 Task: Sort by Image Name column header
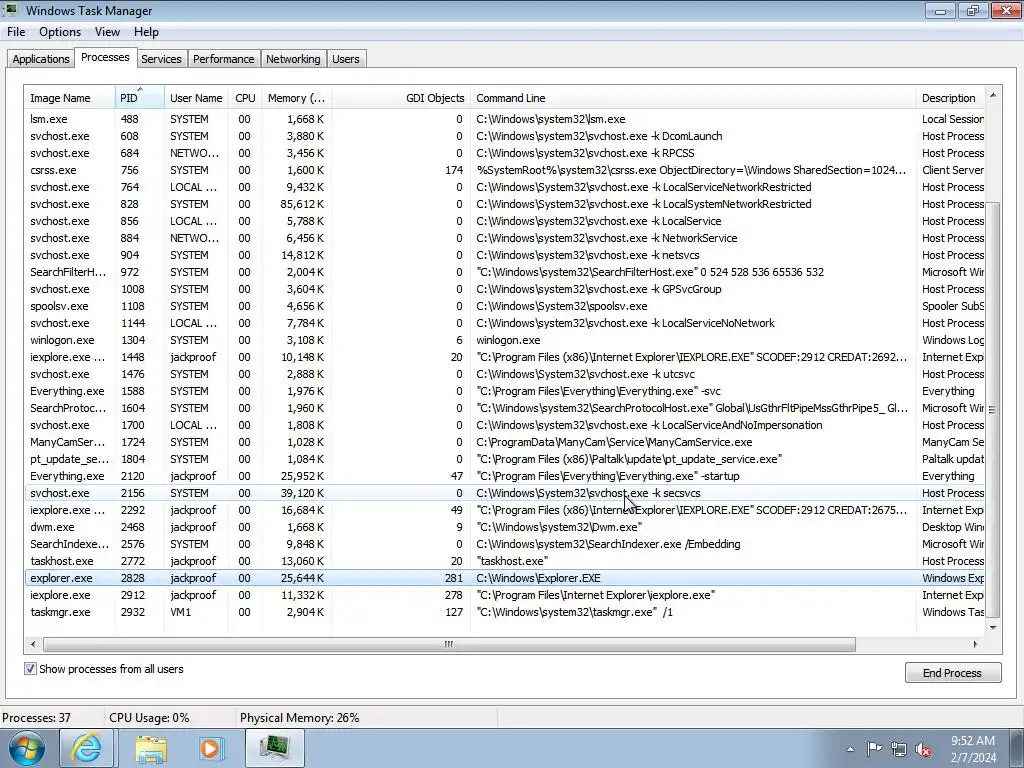[70, 98]
